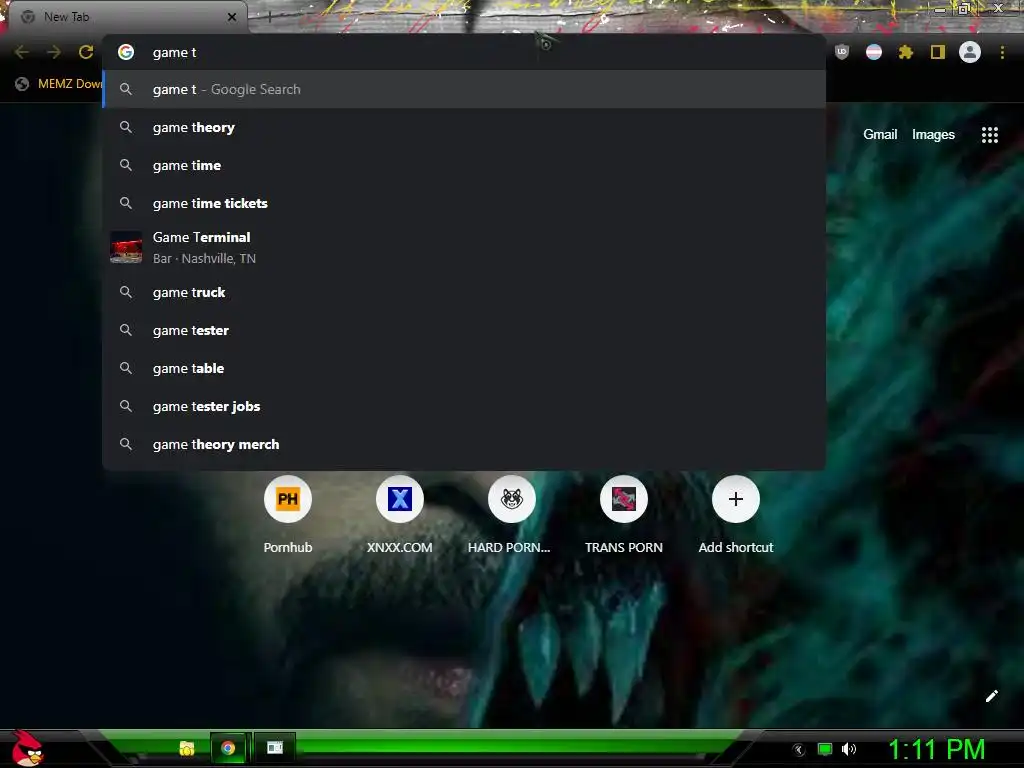Open a new tab with the plus button
The height and width of the screenshot is (768, 1024).
tap(269, 17)
